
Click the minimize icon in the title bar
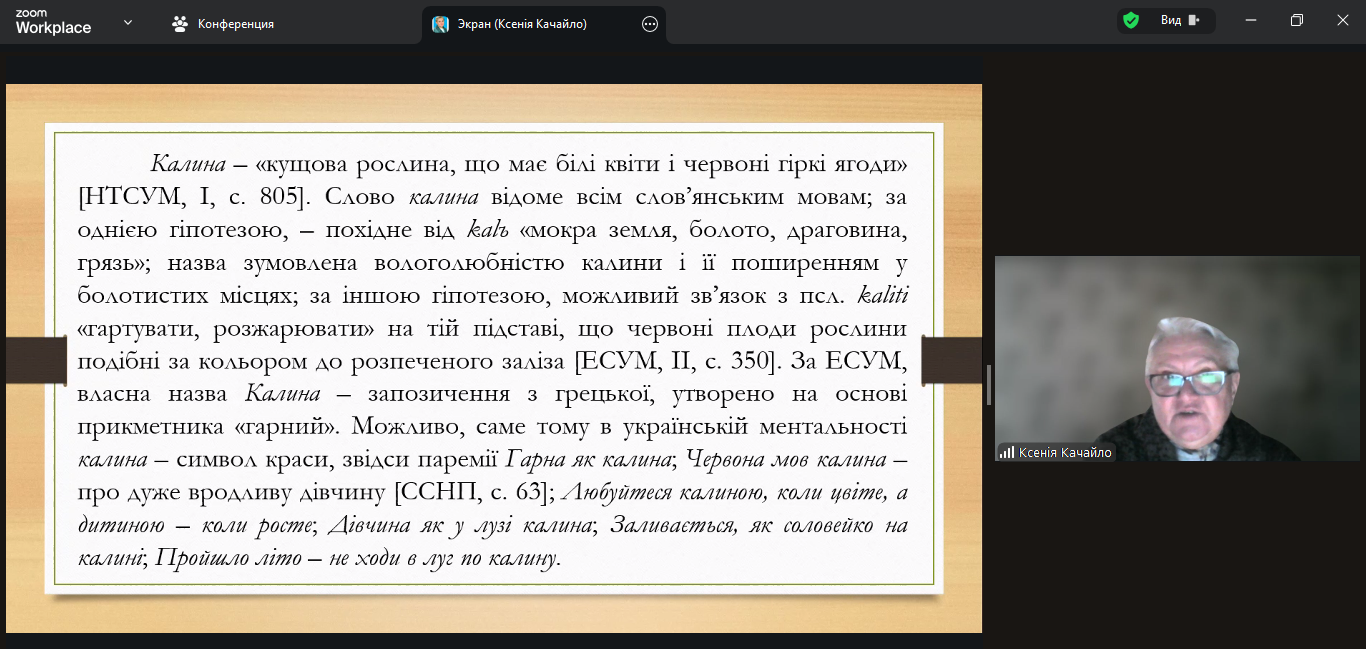[1248, 20]
